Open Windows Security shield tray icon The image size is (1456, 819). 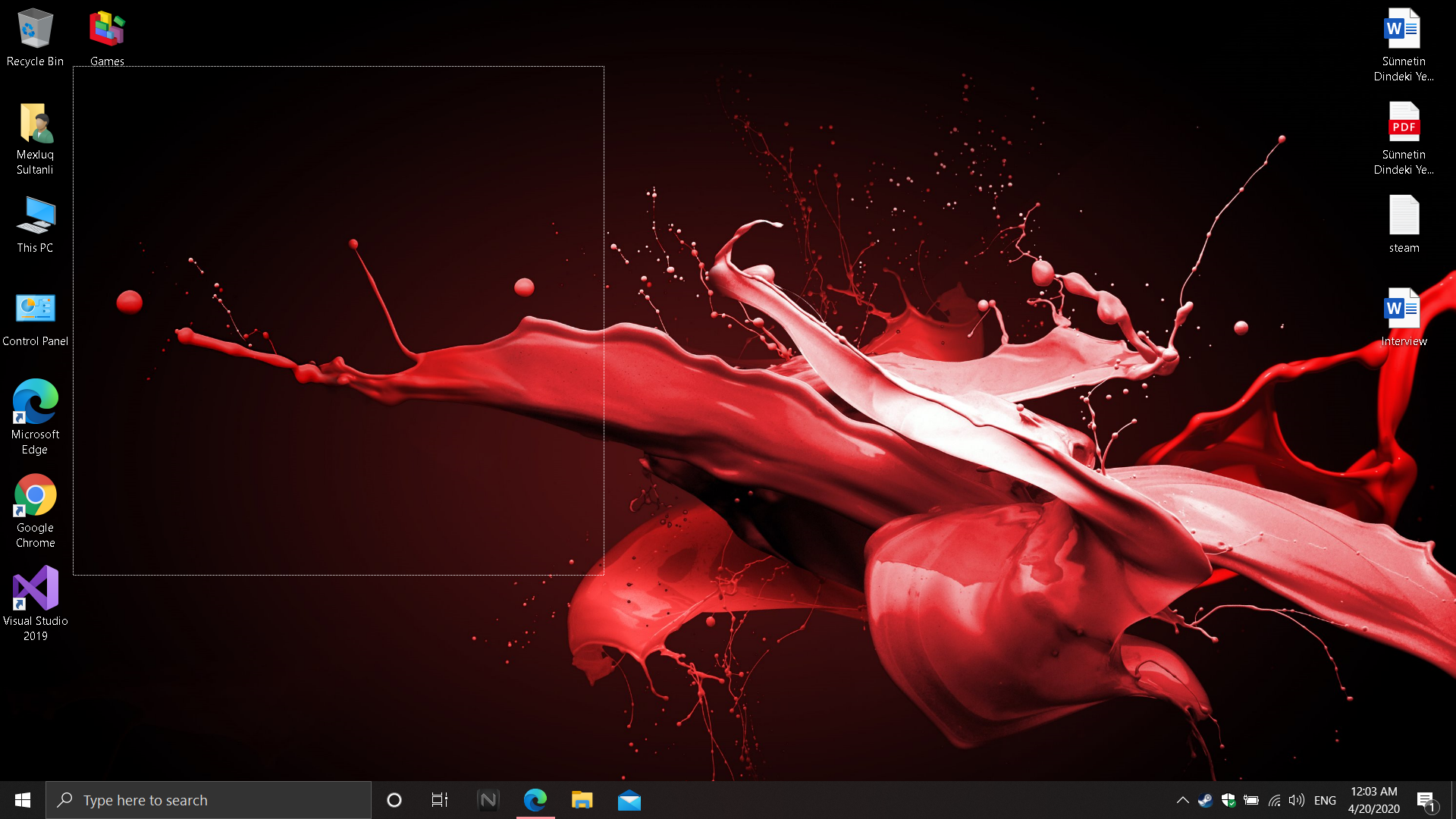pyautogui.click(x=1228, y=800)
